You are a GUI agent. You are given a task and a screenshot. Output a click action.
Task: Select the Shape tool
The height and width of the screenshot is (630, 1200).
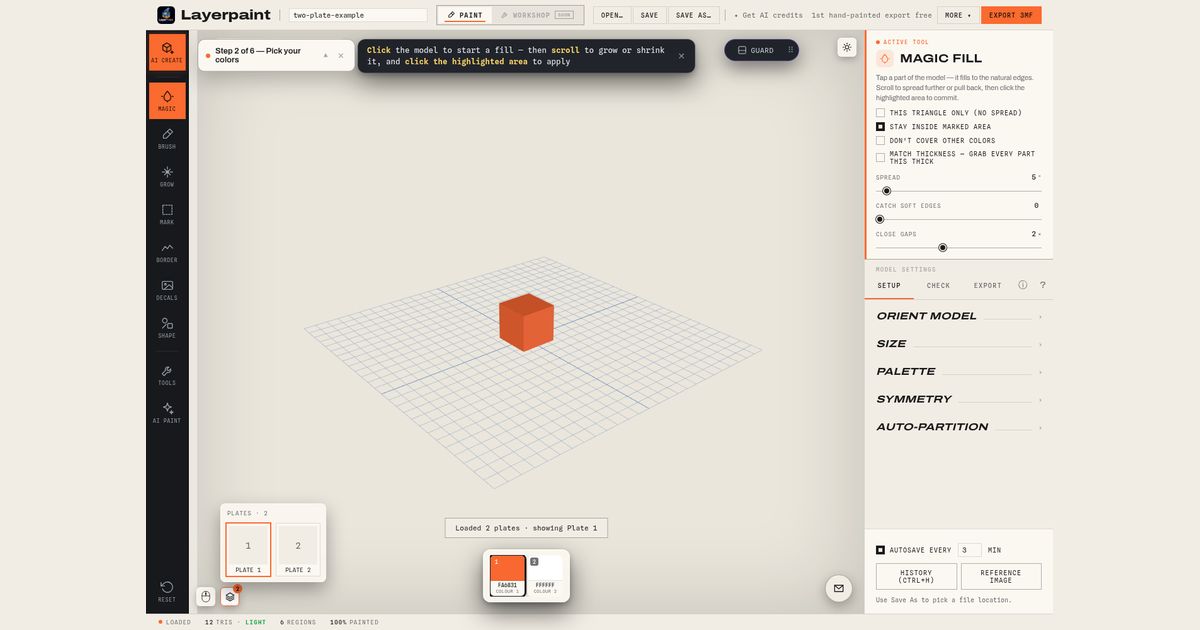tap(167, 328)
